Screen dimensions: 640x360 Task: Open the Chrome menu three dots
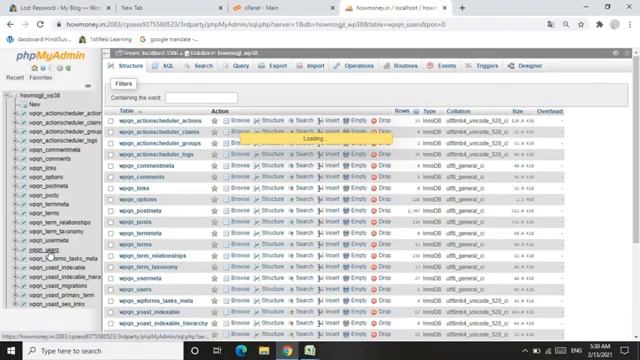coord(630,24)
